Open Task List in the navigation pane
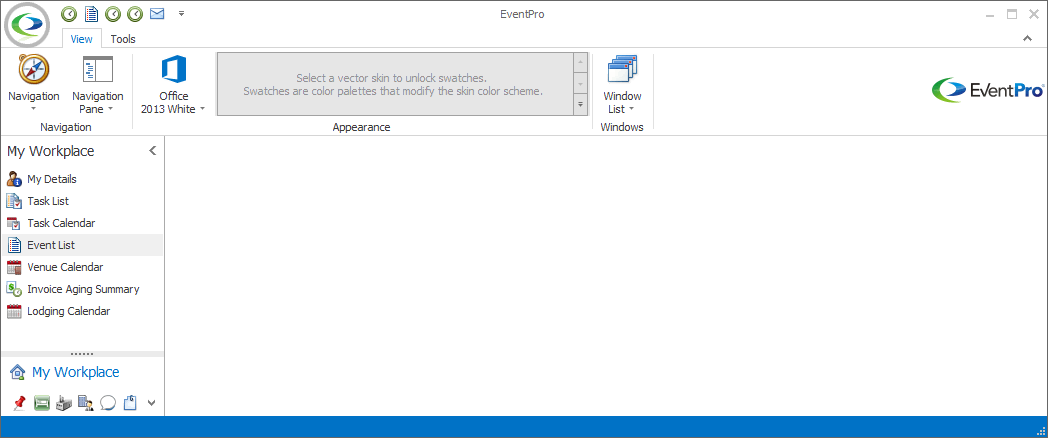The width and height of the screenshot is (1048, 438). tap(82, 201)
